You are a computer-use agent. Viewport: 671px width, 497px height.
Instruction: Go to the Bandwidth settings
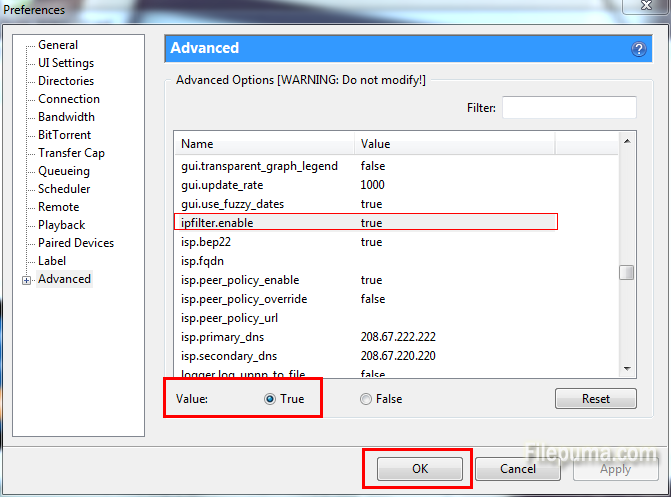66,117
